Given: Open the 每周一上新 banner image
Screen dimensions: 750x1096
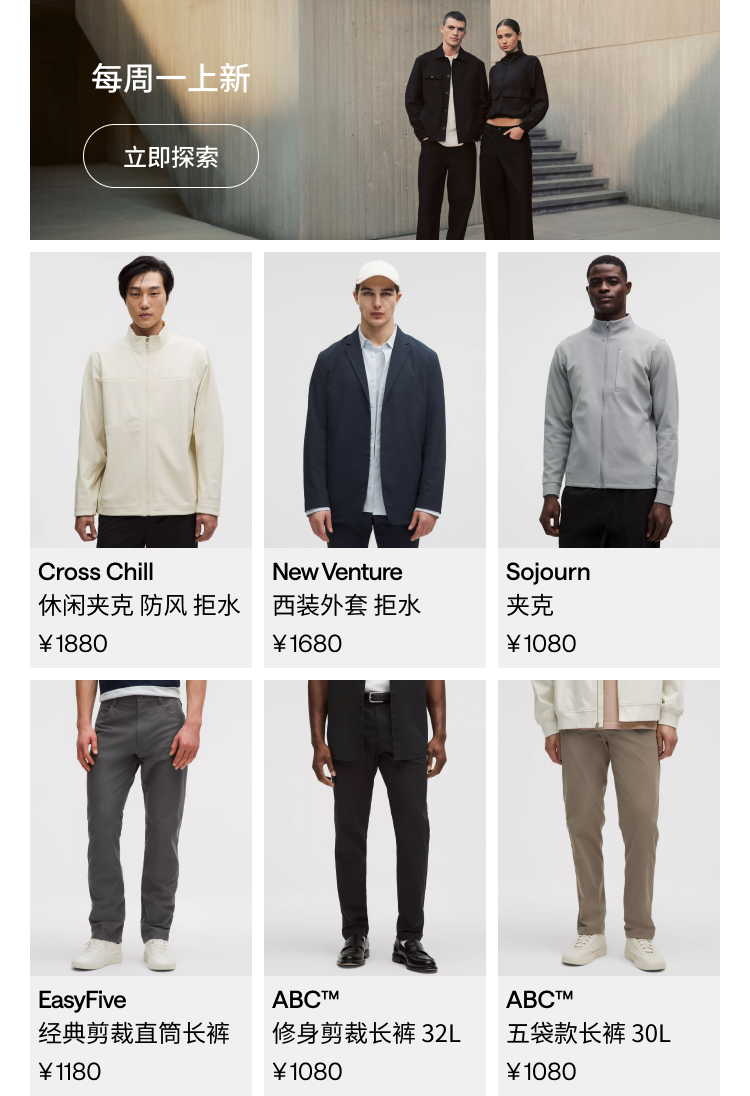Looking at the screenshot, I should click(x=375, y=120).
